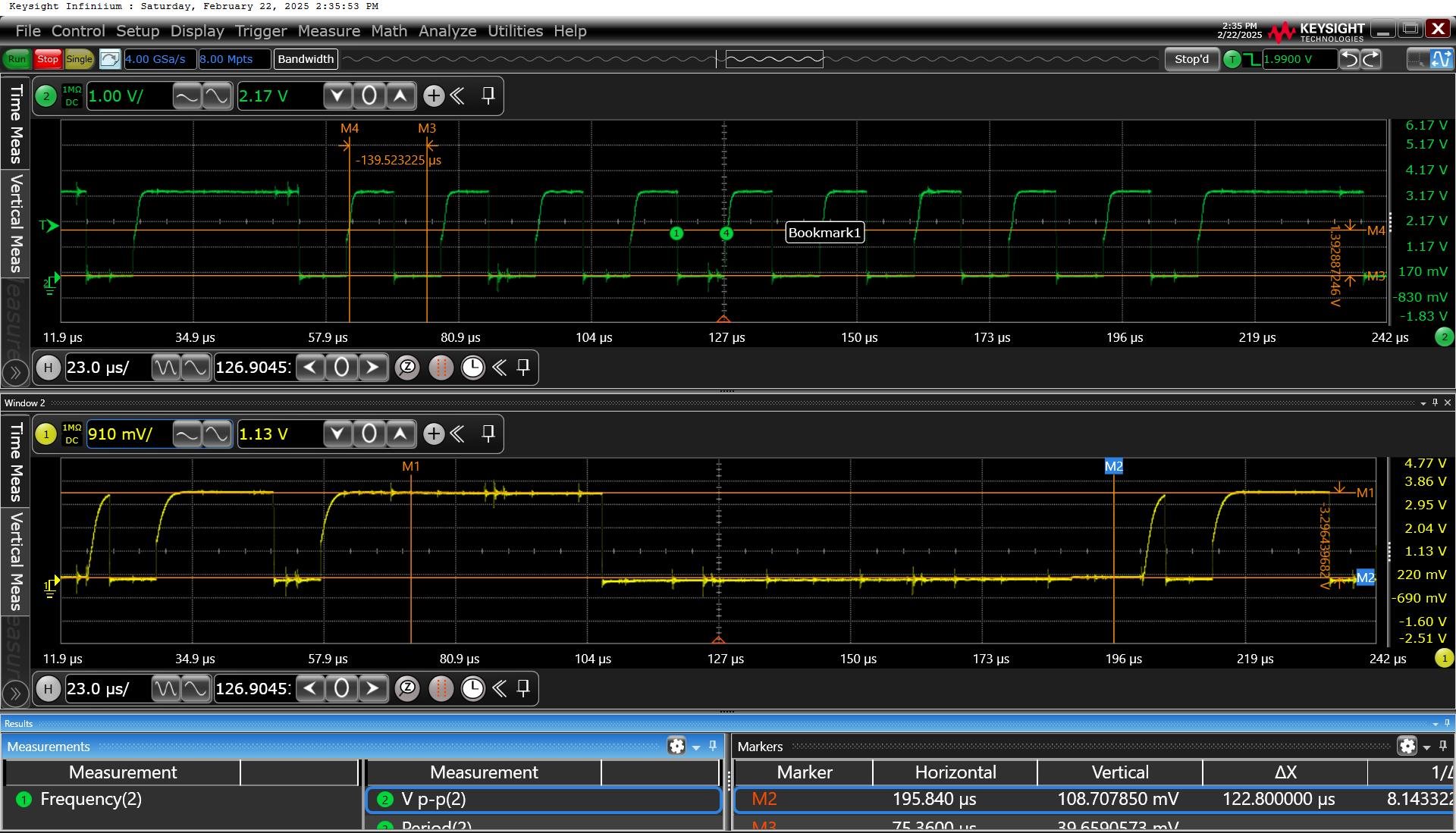
Task: Click the clock icon in top timebase toolbar
Action: coord(472,368)
